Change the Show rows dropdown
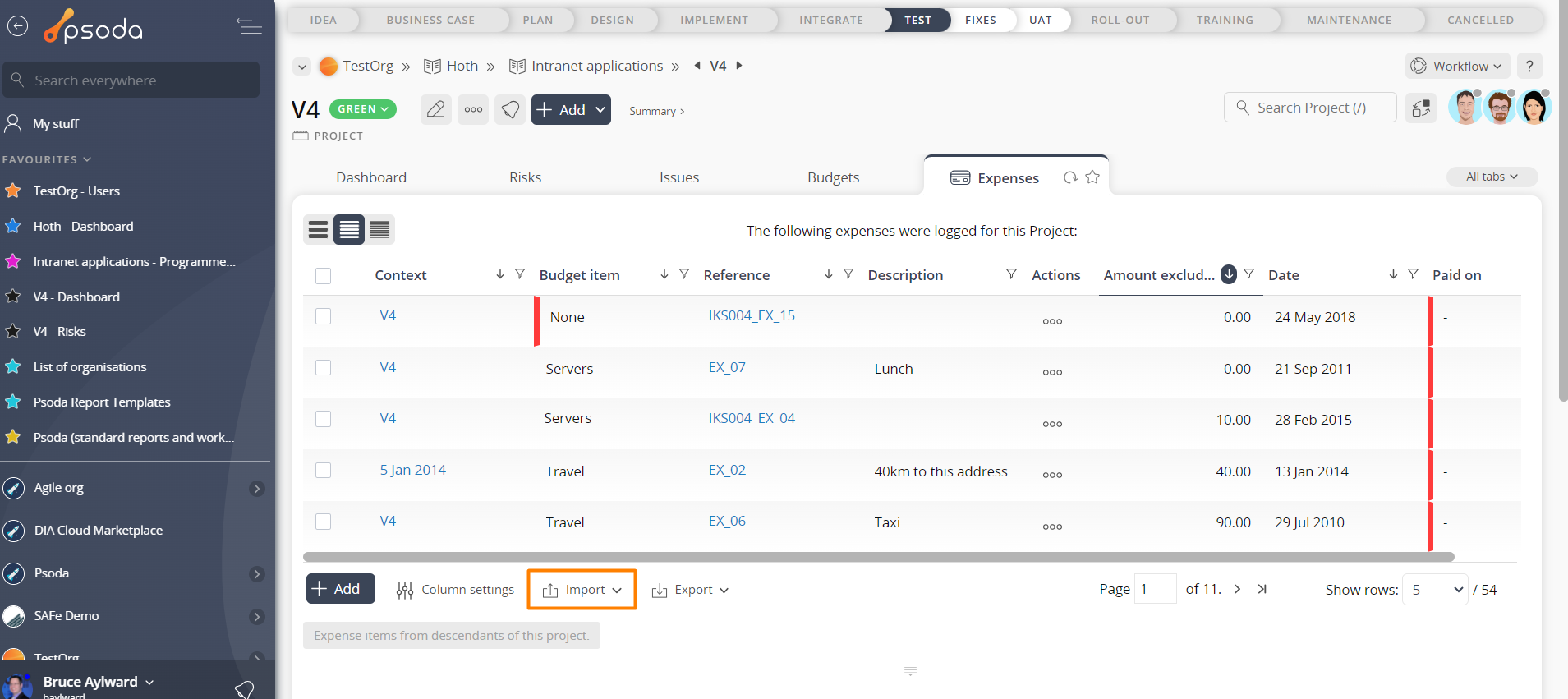The width and height of the screenshot is (1568, 699). click(1435, 590)
